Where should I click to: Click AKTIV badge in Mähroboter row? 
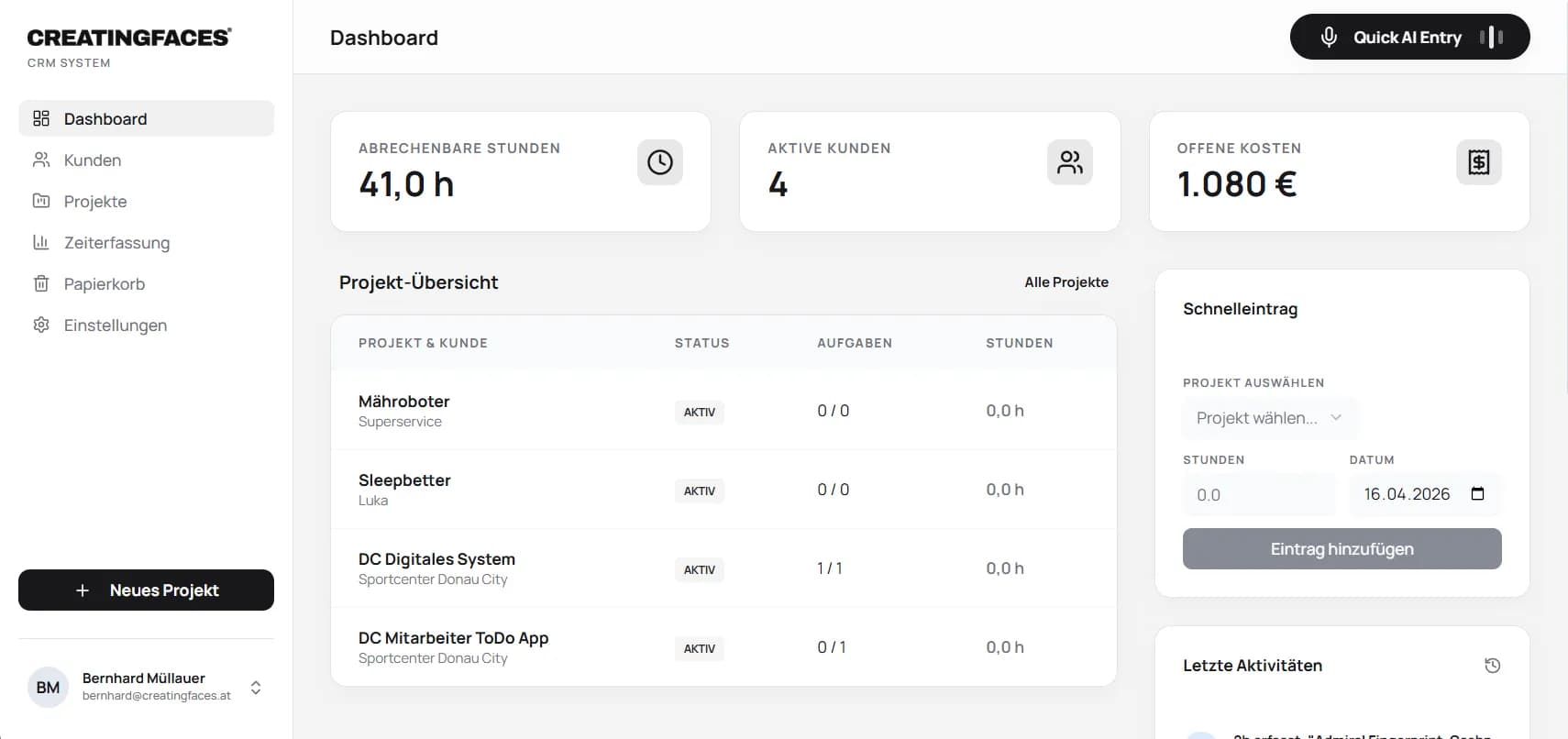coord(700,412)
